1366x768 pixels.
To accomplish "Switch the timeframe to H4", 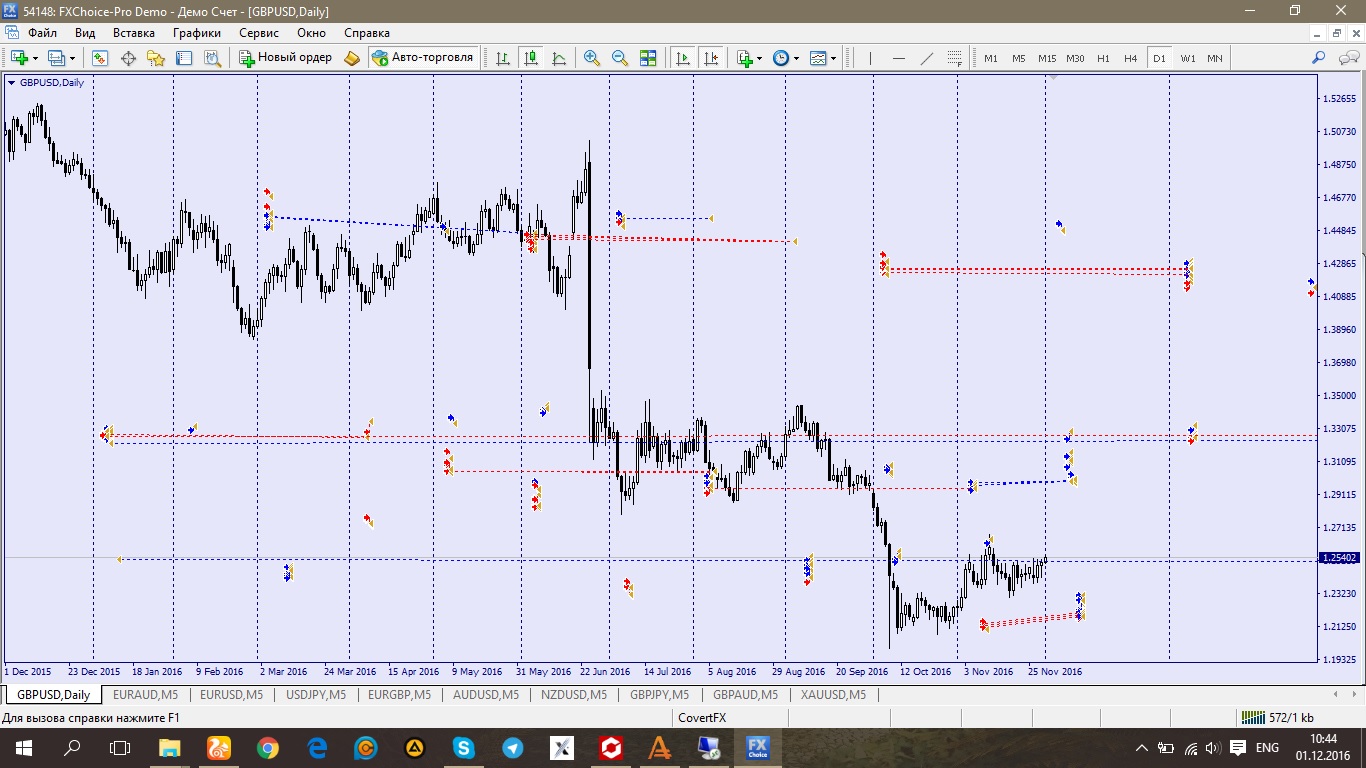I will (x=1130, y=58).
